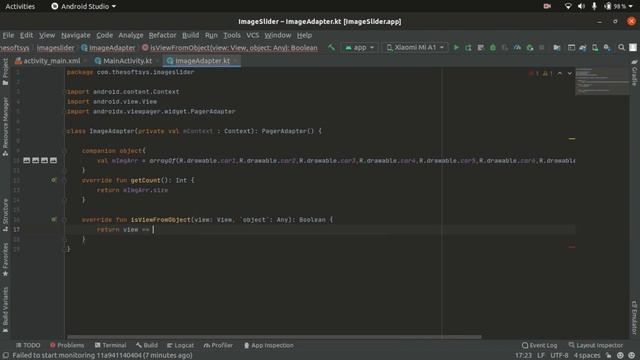Open the App Inspection tool window
Screen dimensions: 640x360
269,345
